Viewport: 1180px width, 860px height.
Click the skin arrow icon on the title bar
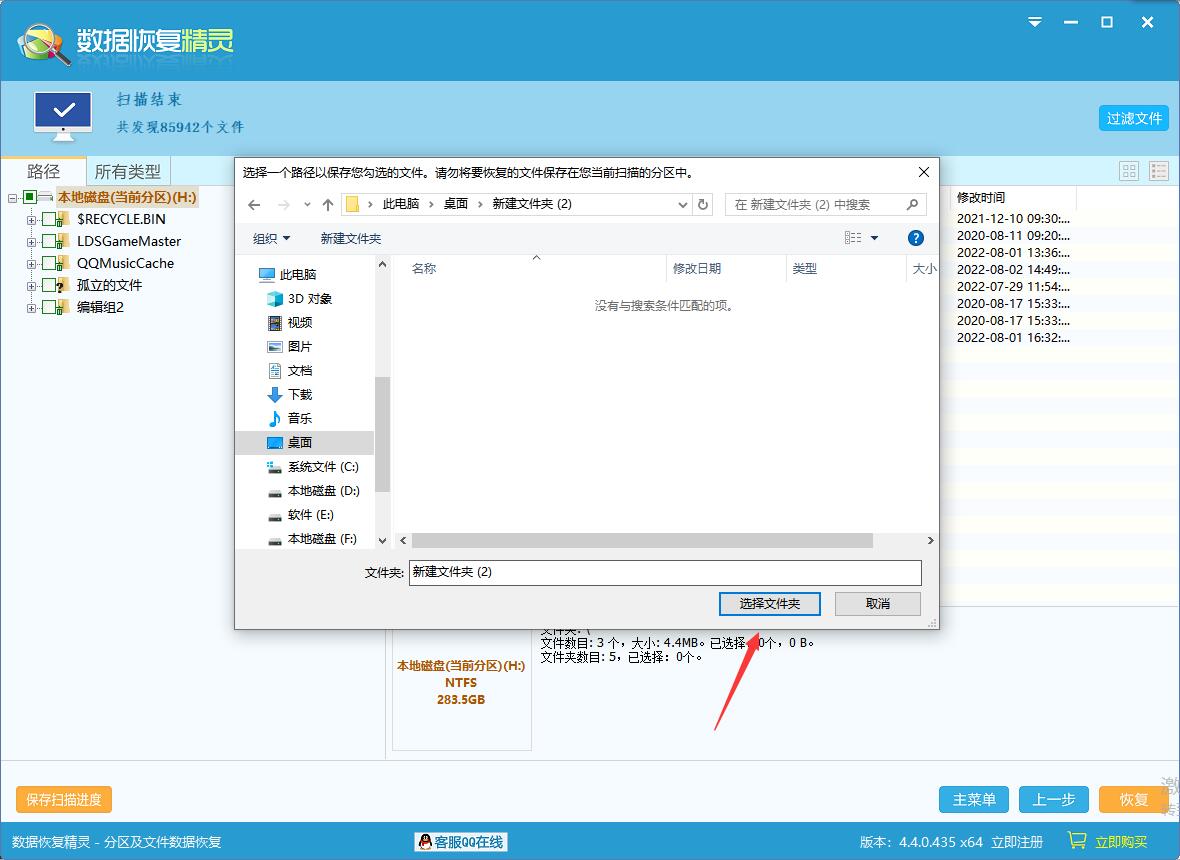[1036, 20]
